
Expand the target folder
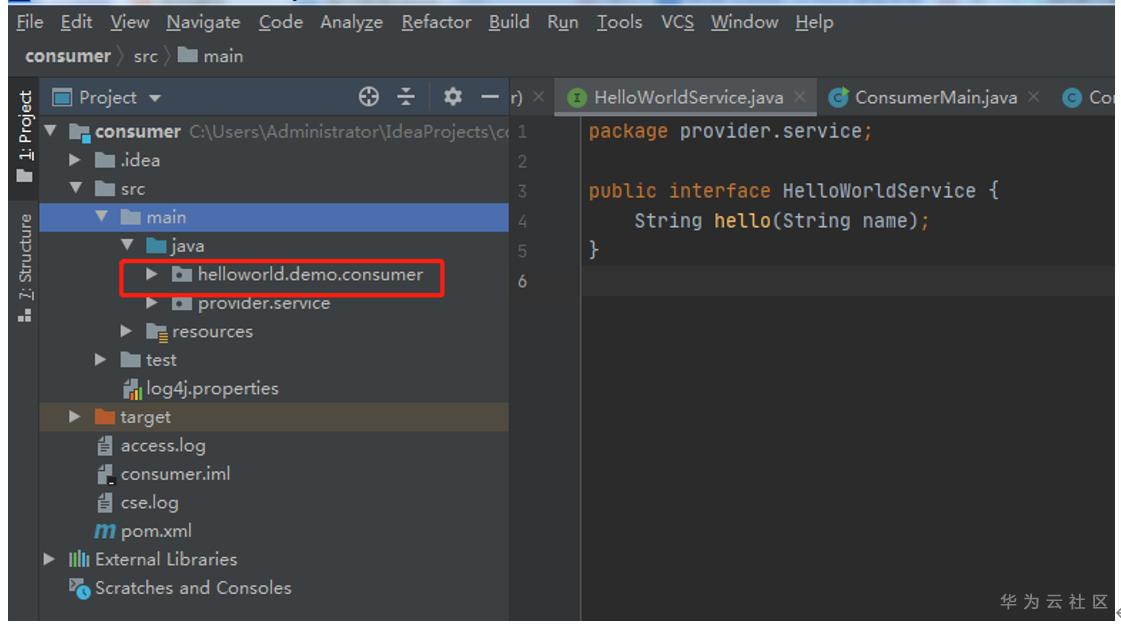75,417
